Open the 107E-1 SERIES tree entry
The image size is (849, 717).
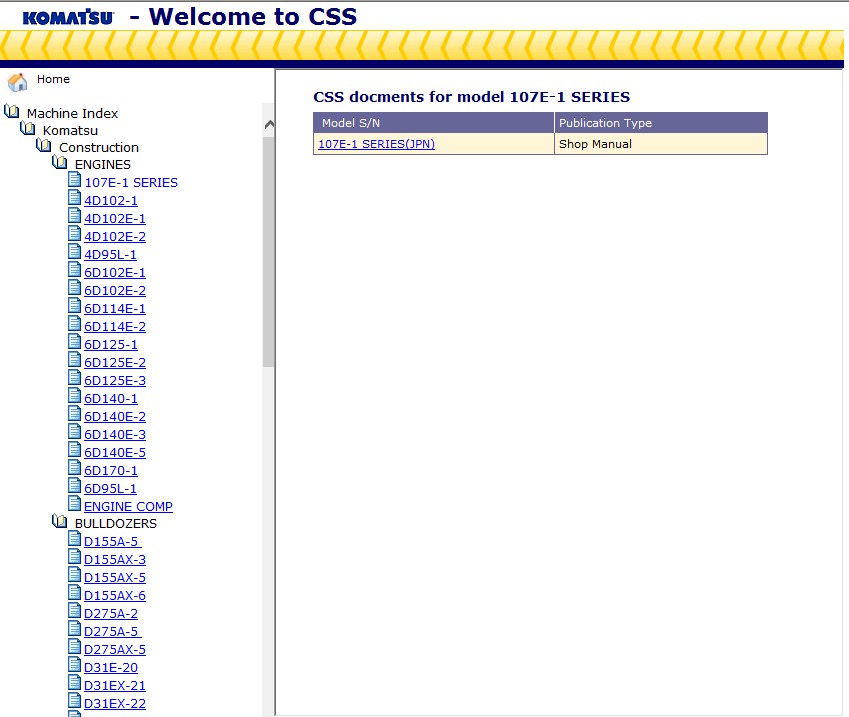pyautogui.click(x=131, y=182)
